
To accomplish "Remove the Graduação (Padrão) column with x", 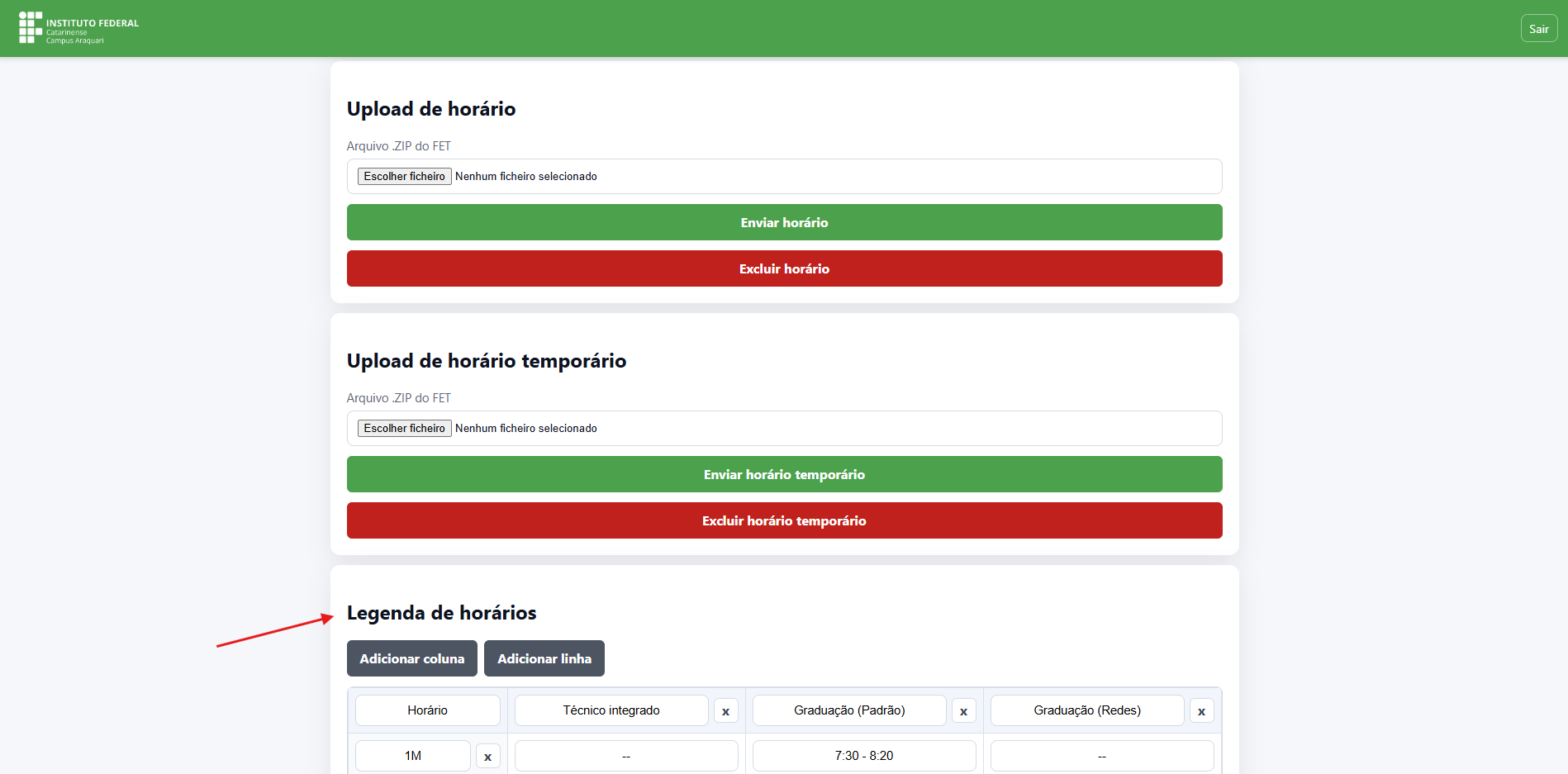I will 963,711.
